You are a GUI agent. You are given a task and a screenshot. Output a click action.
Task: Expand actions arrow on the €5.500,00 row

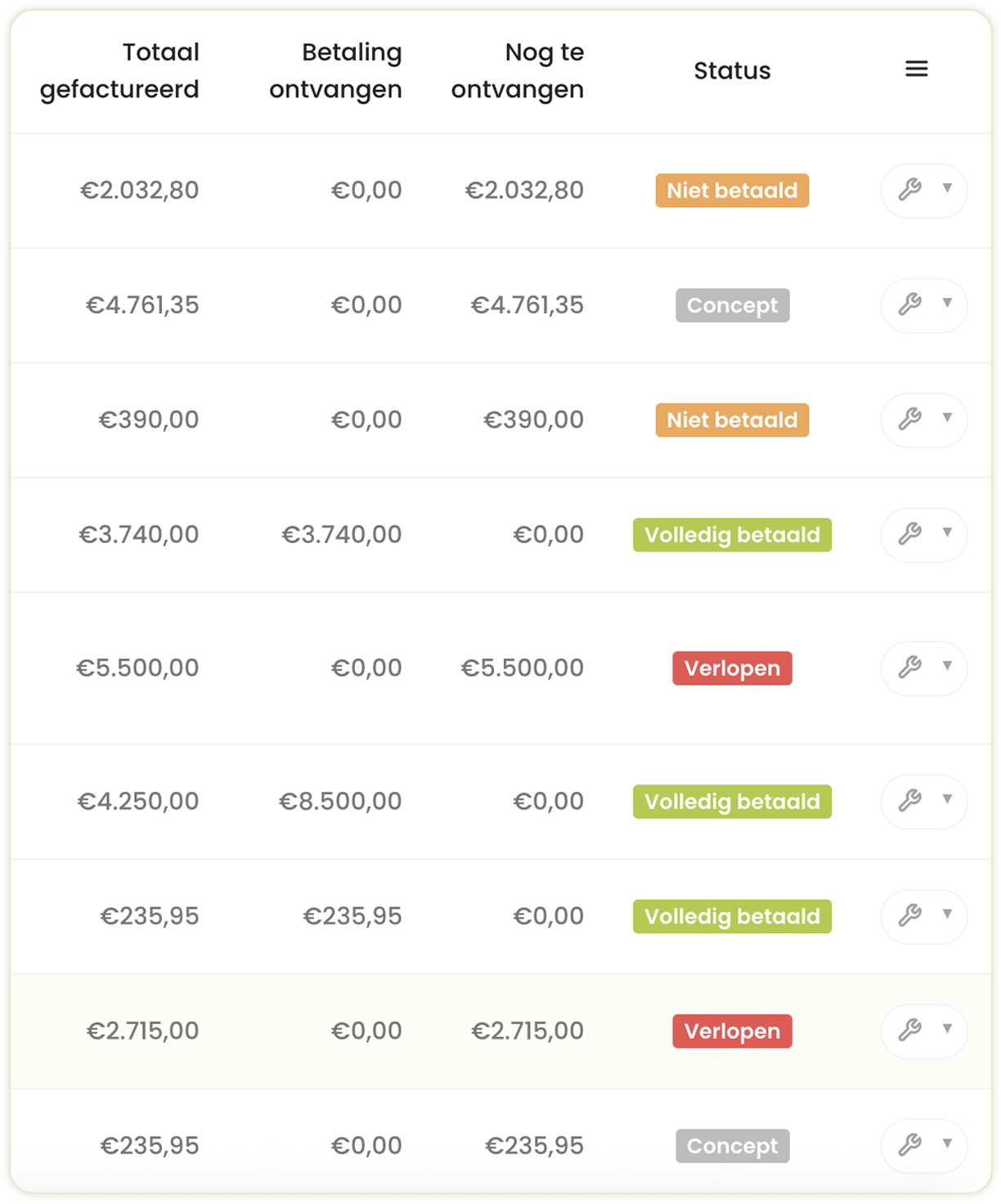tap(947, 666)
